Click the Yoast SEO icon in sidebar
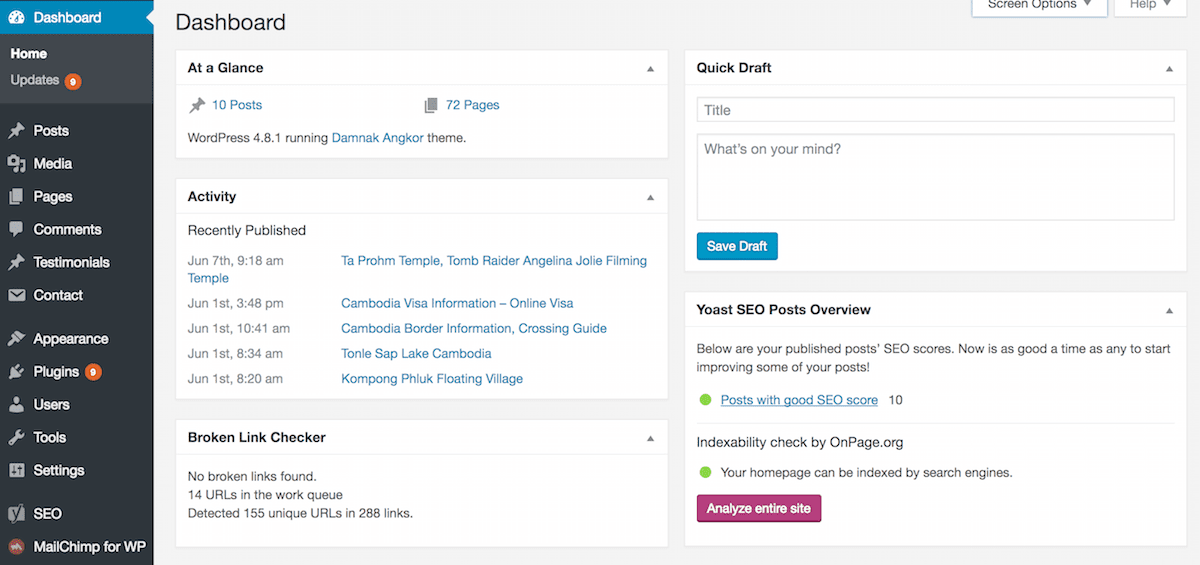This screenshot has width=1200, height=565. tap(16, 514)
